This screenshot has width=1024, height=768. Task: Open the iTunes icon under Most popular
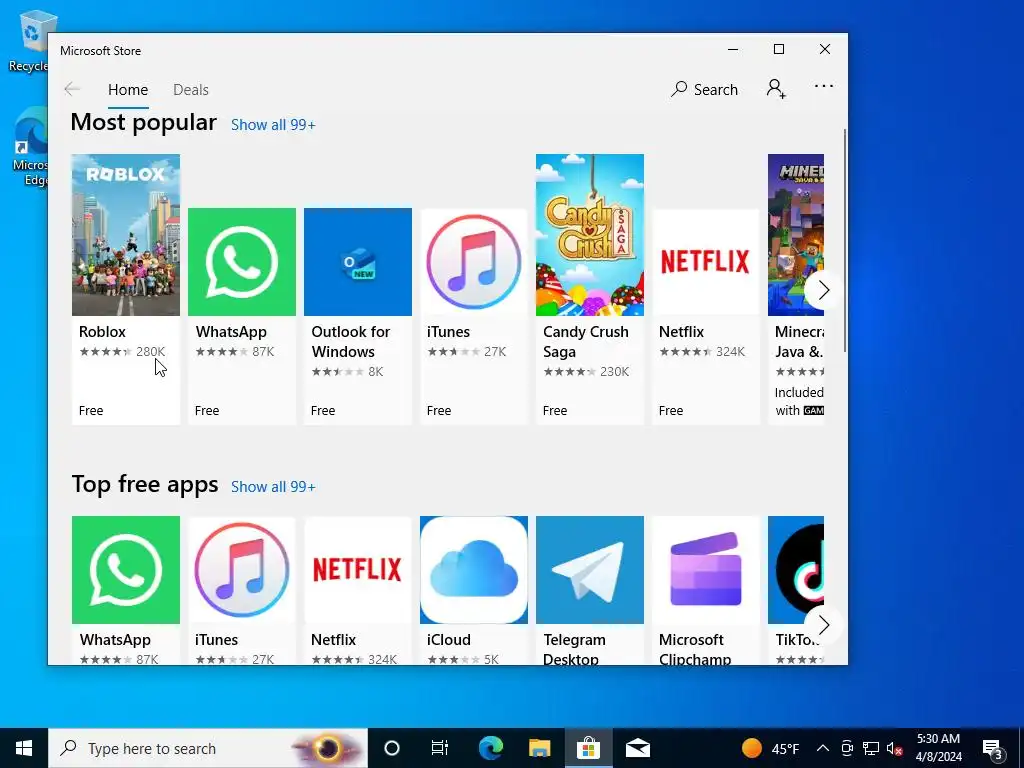point(473,262)
